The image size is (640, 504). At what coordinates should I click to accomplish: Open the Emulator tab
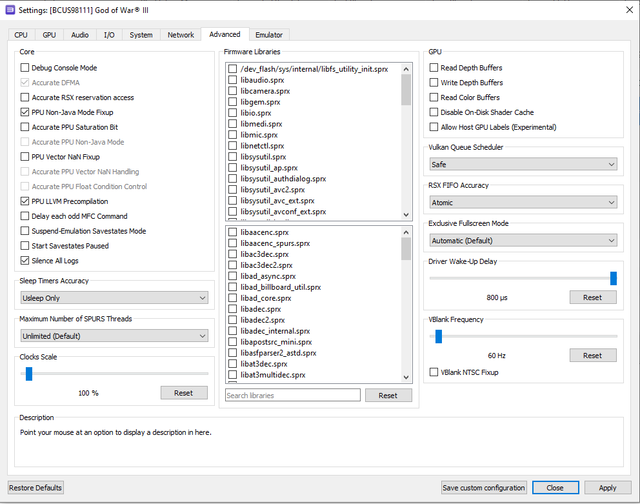pyautogui.click(x=269, y=35)
